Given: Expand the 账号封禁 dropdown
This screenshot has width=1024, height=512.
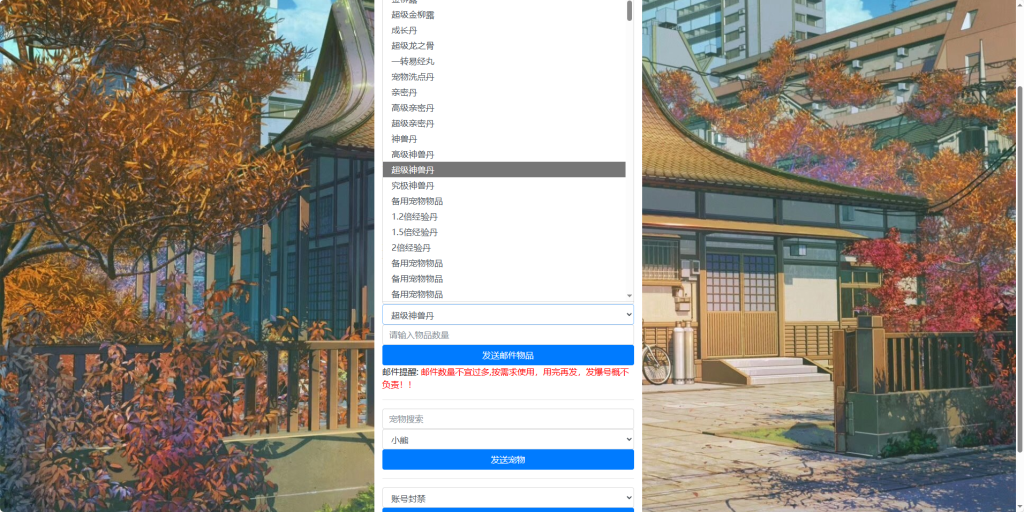Looking at the screenshot, I should [x=508, y=498].
